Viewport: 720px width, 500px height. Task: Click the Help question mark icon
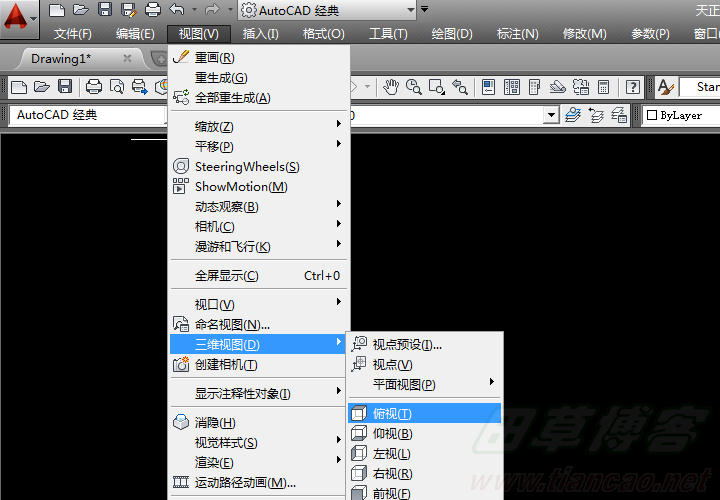(633, 87)
